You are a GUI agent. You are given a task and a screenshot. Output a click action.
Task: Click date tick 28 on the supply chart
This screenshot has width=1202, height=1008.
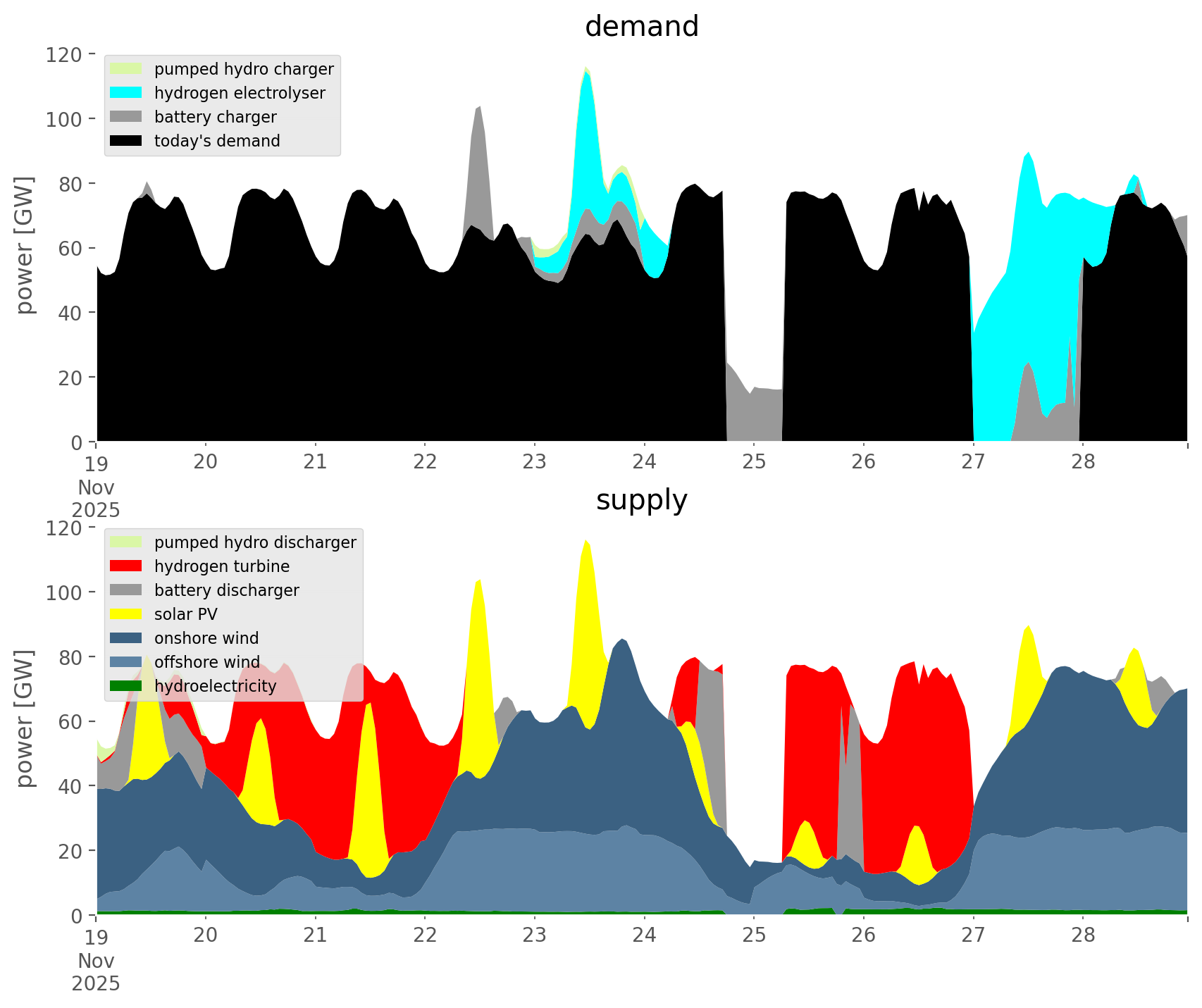pyautogui.click(x=1083, y=935)
